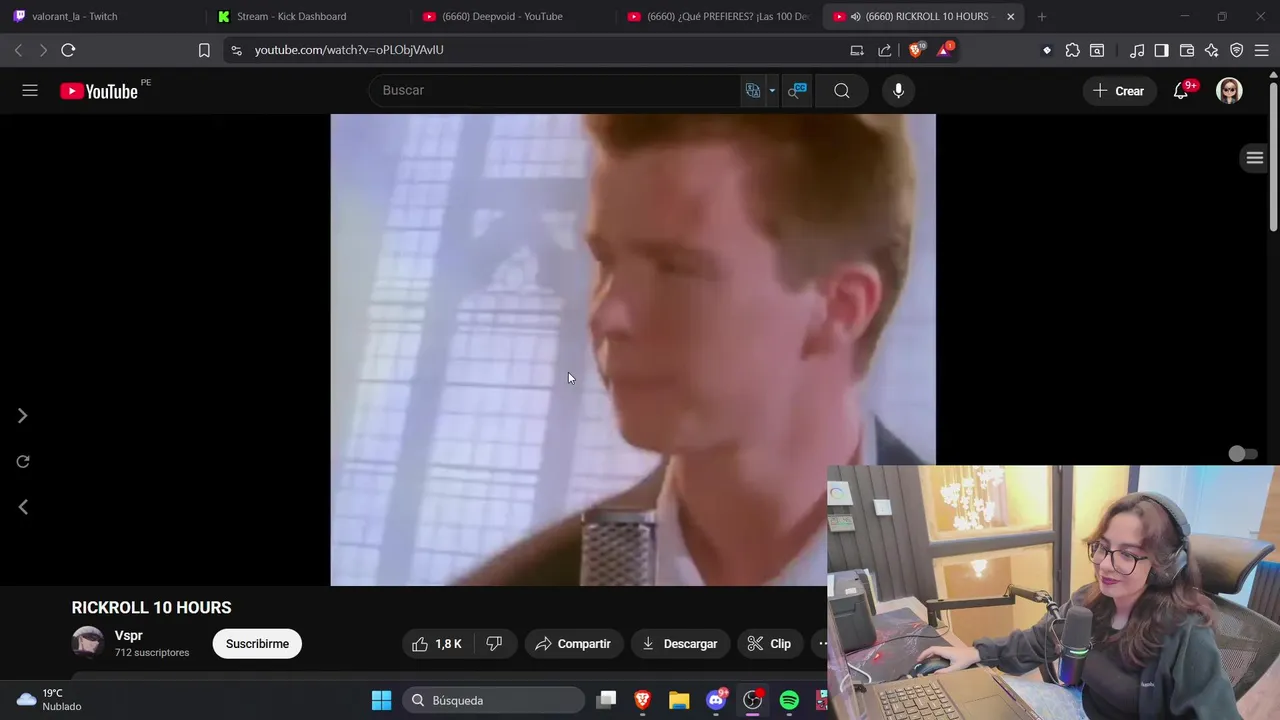Open File Explorer from the taskbar
1280x720 pixels.
tap(679, 700)
